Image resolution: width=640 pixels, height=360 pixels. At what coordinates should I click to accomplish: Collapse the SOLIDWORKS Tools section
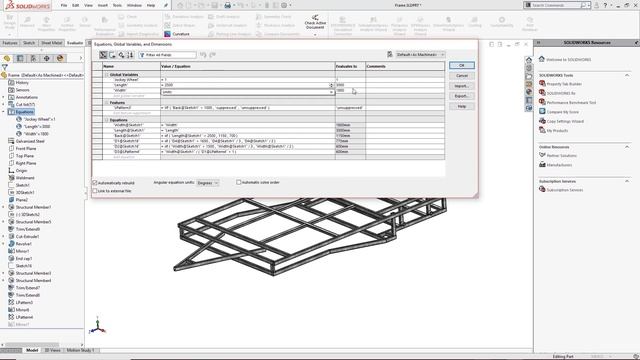click(x=627, y=75)
